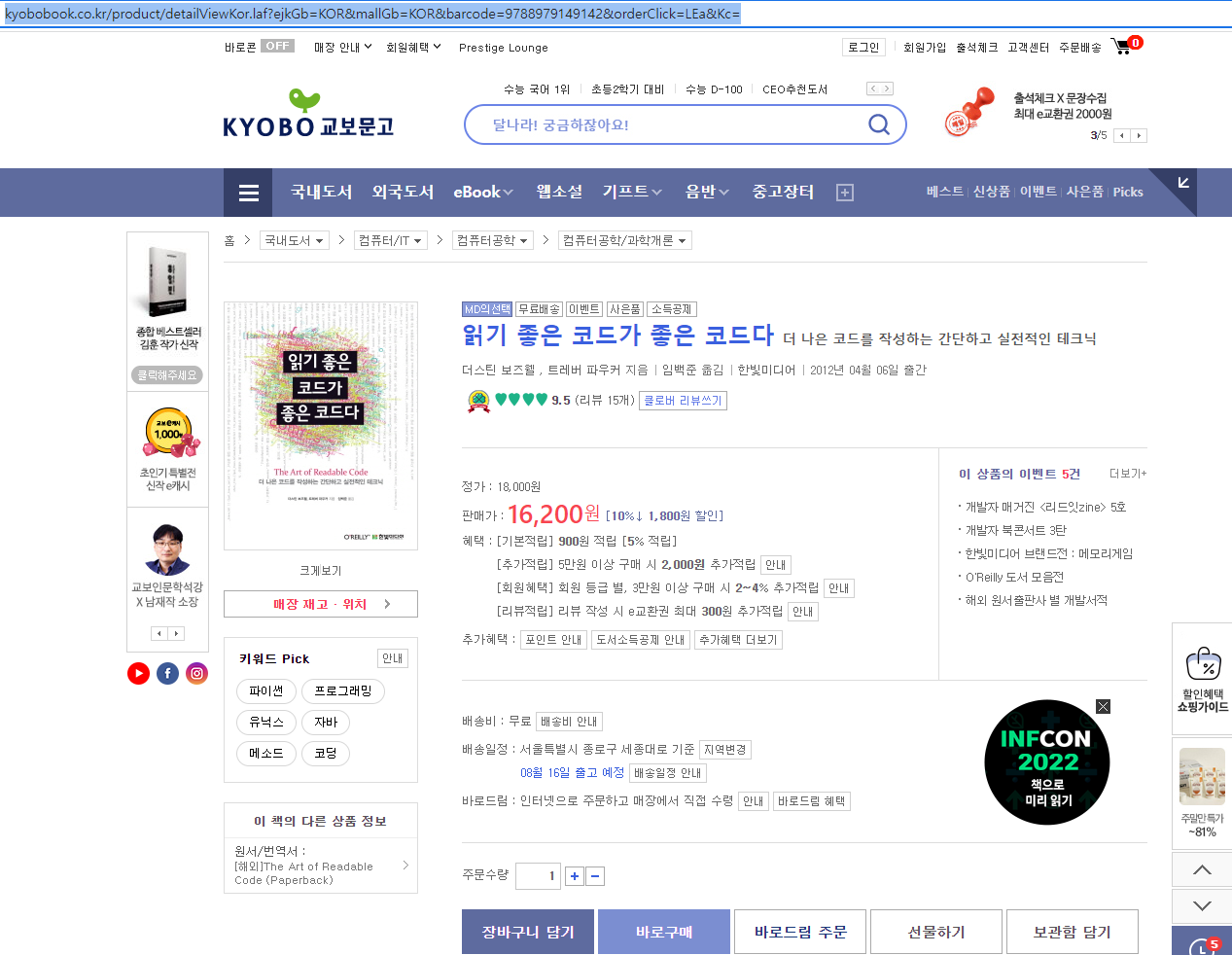Viewport: 1232px width, 955px height.
Task: Click the 장바구니 담기 button
Action: tap(528, 932)
